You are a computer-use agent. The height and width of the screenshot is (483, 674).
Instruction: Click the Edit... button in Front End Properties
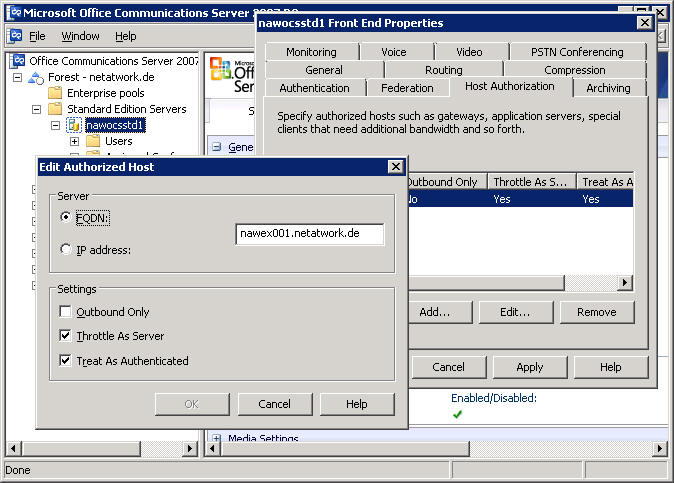pos(515,312)
